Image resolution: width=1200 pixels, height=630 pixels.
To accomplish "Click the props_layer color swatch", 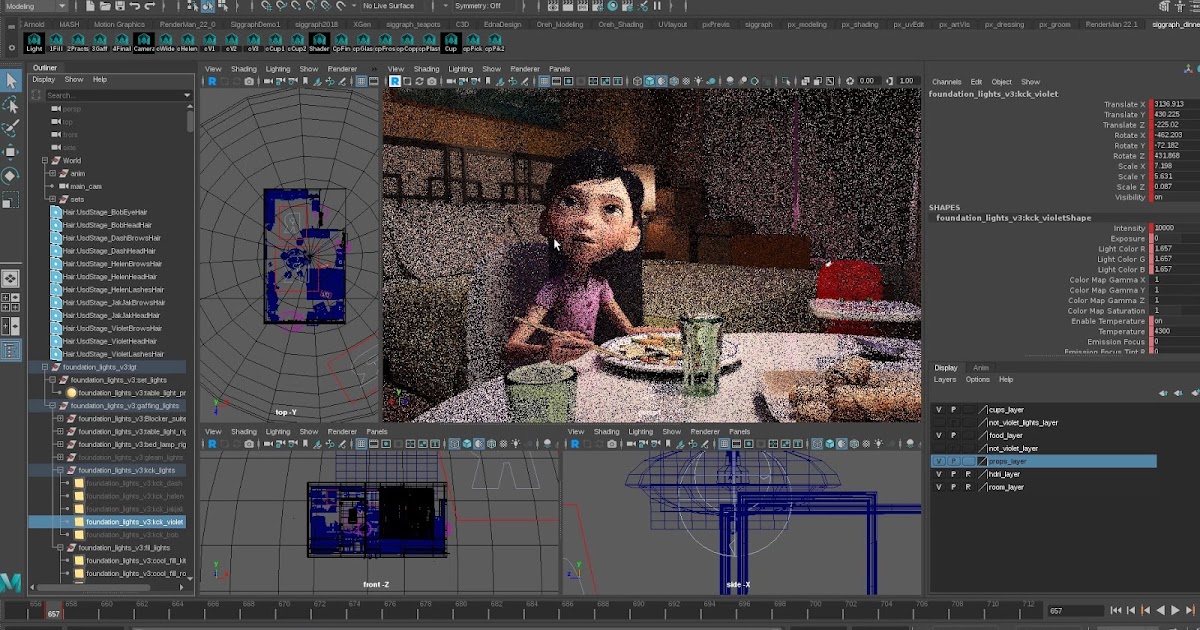I will (981, 461).
